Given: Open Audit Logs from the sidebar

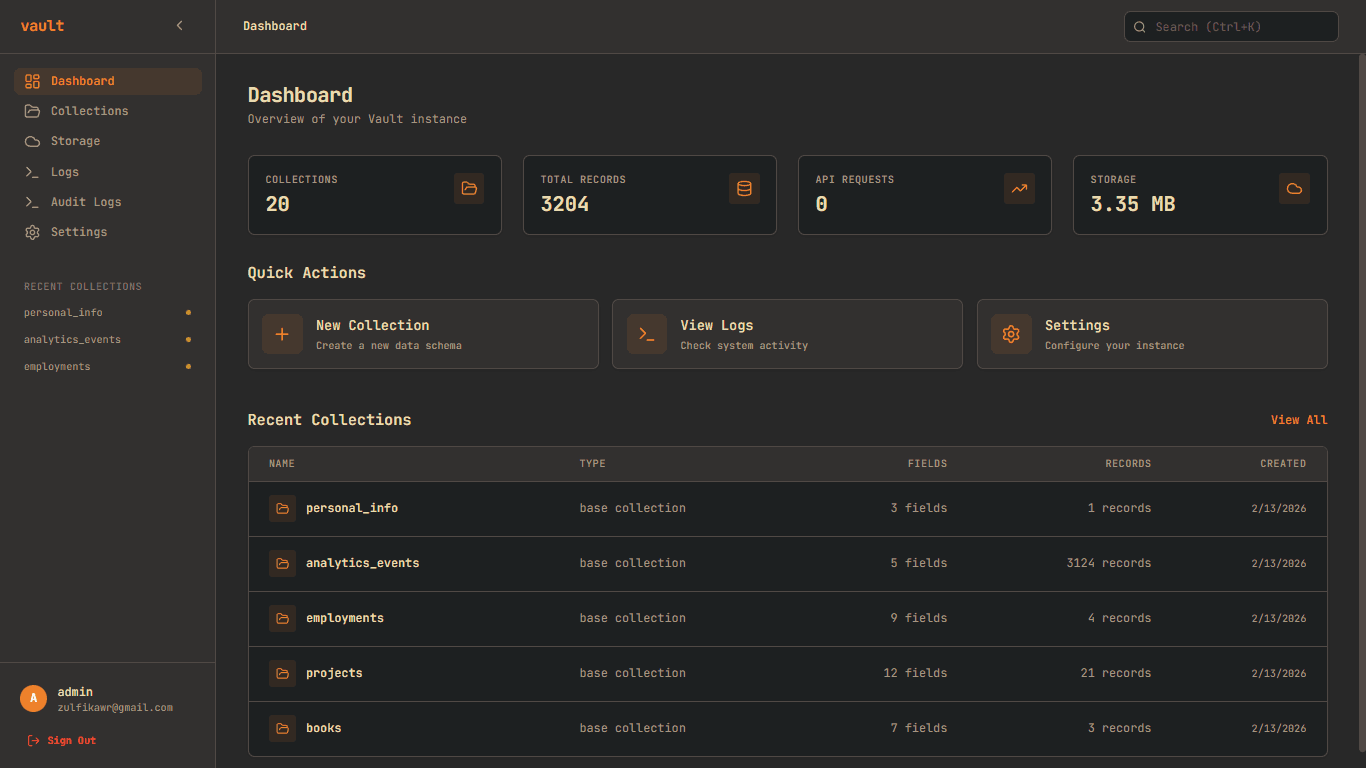Looking at the screenshot, I should tap(108, 202).
